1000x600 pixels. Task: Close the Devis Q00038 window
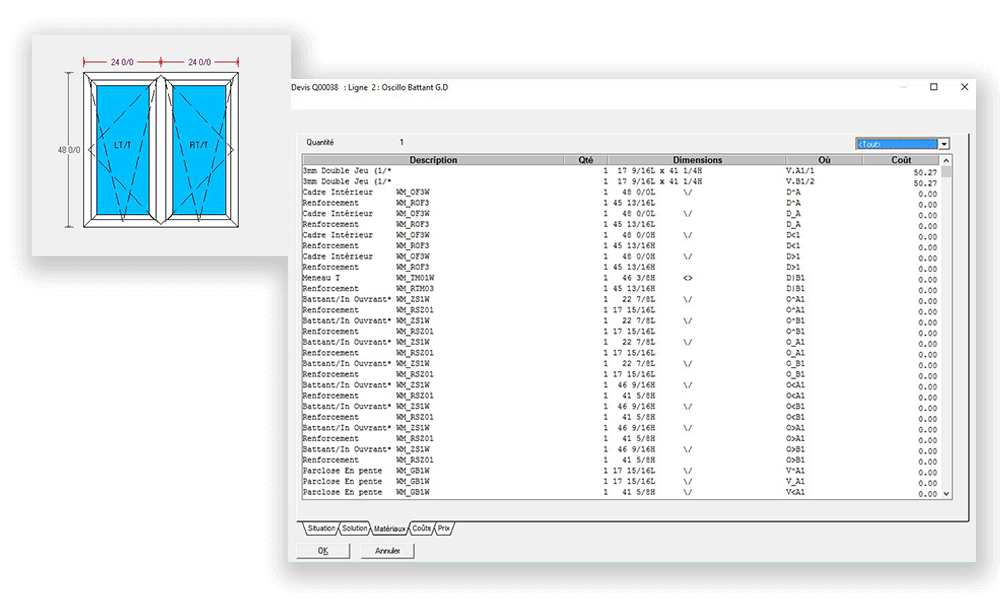[965, 87]
